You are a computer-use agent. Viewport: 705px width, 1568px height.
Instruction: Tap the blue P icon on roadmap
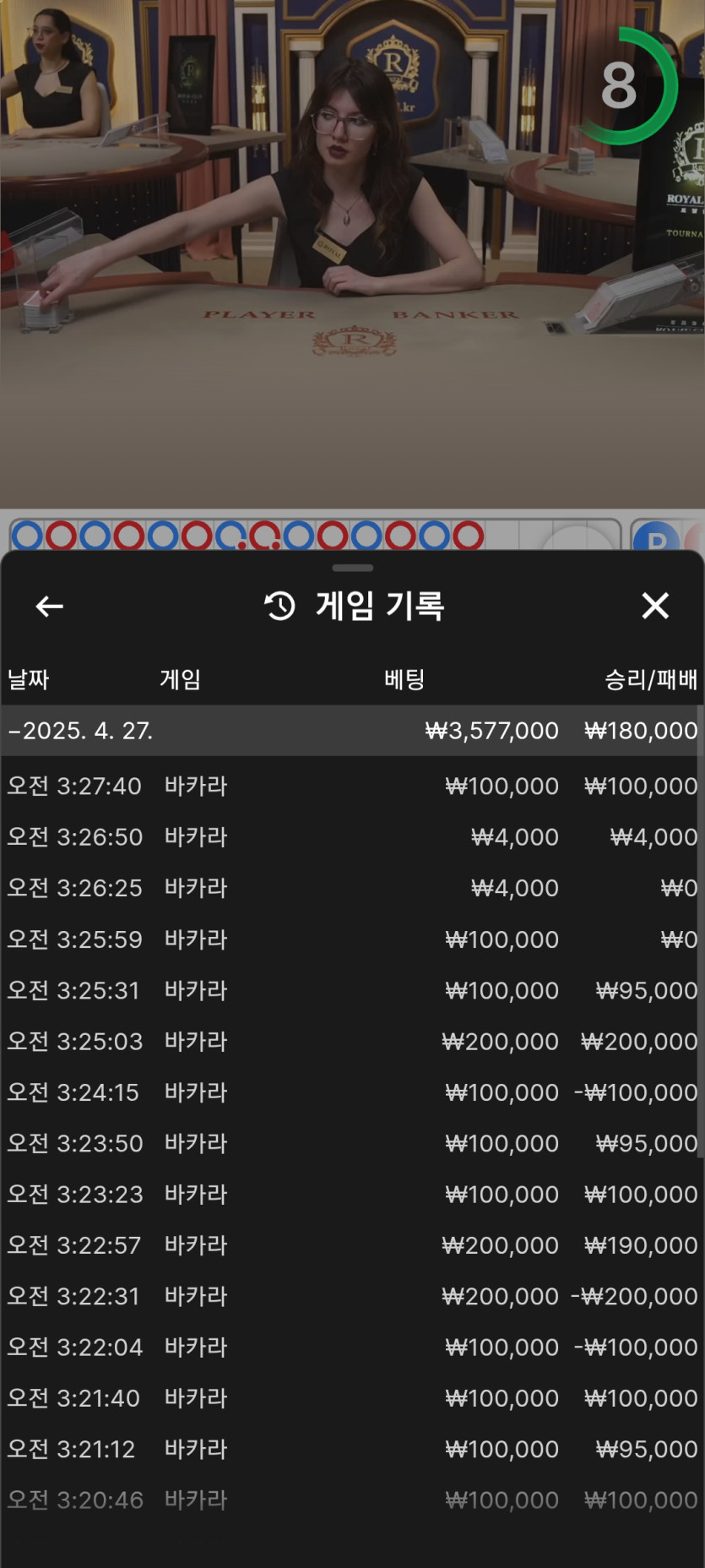(x=655, y=538)
